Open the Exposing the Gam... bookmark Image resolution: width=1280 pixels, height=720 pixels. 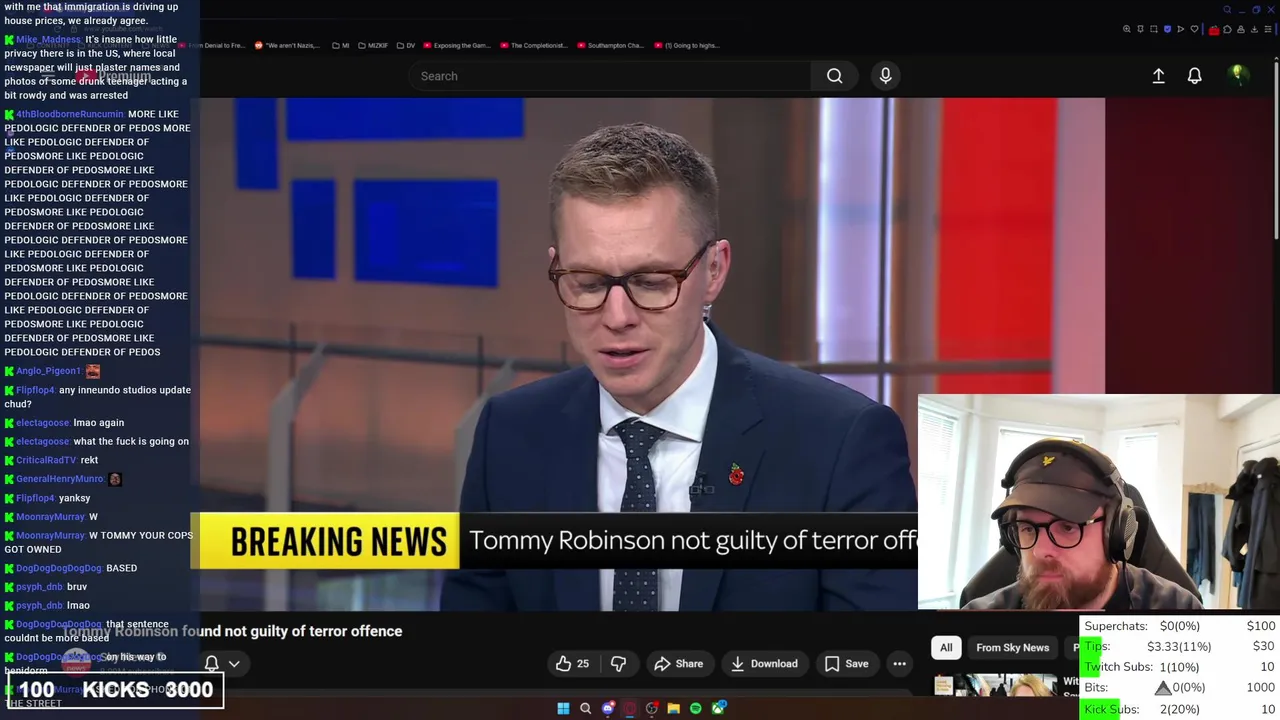(456, 45)
